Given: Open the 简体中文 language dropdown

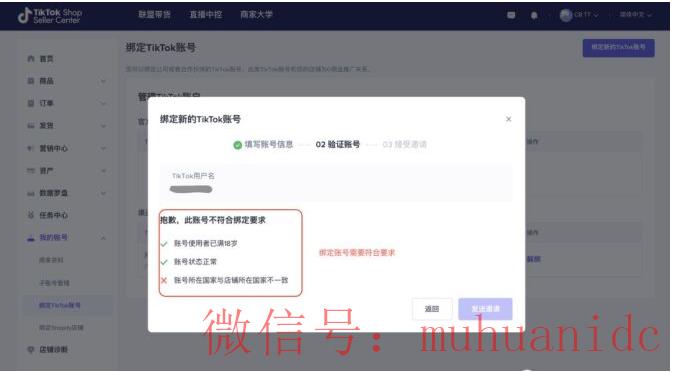Looking at the screenshot, I should 635,15.
